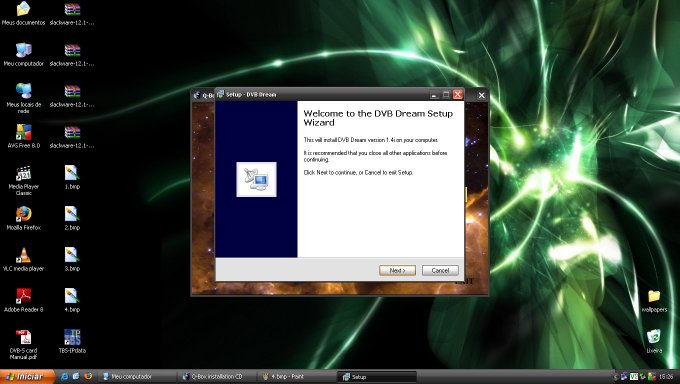Select the 3.bmp file icon
Screen dimensions: 680x384
tap(72, 259)
